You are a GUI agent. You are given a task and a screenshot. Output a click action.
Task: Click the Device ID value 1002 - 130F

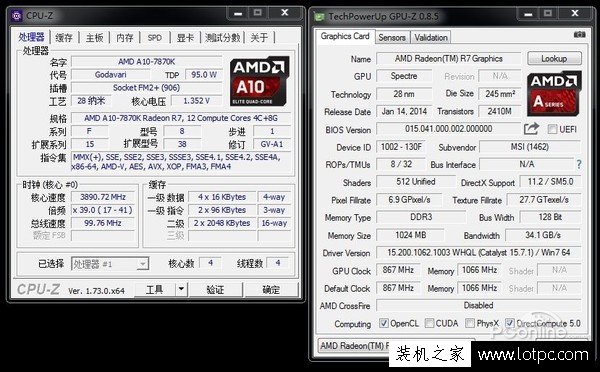(401, 147)
